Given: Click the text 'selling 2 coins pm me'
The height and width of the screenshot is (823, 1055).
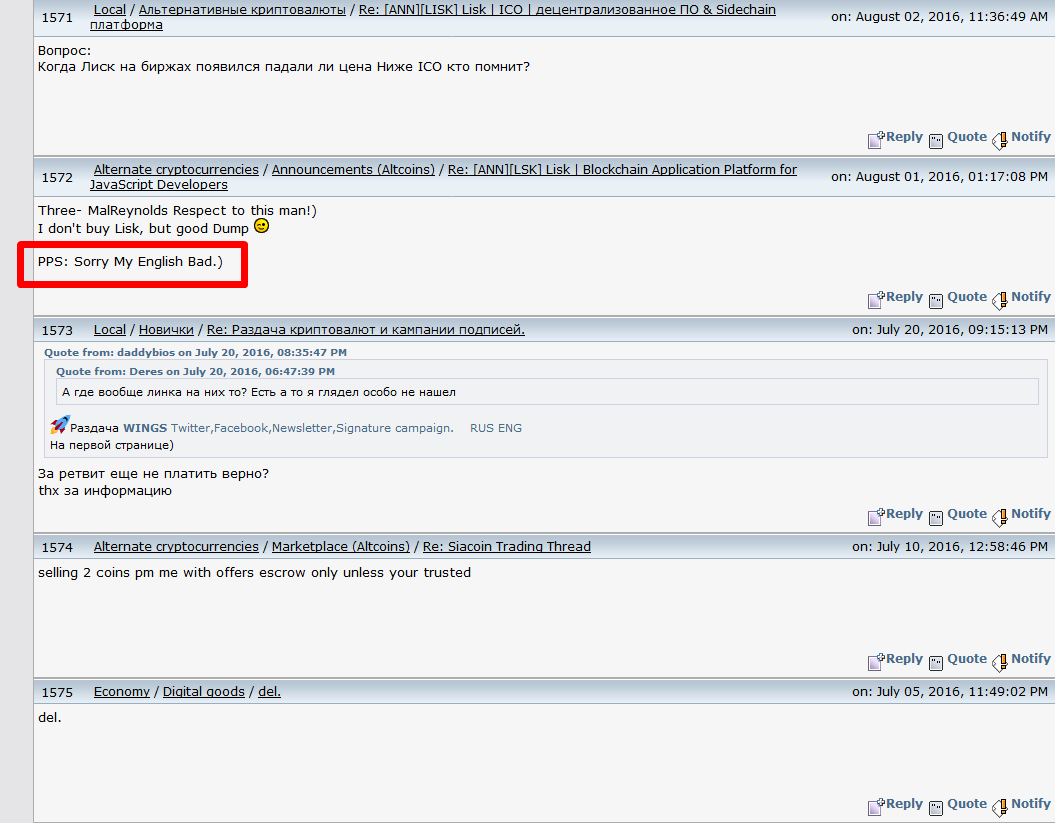Looking at the screenshot, I should point(108,573).
